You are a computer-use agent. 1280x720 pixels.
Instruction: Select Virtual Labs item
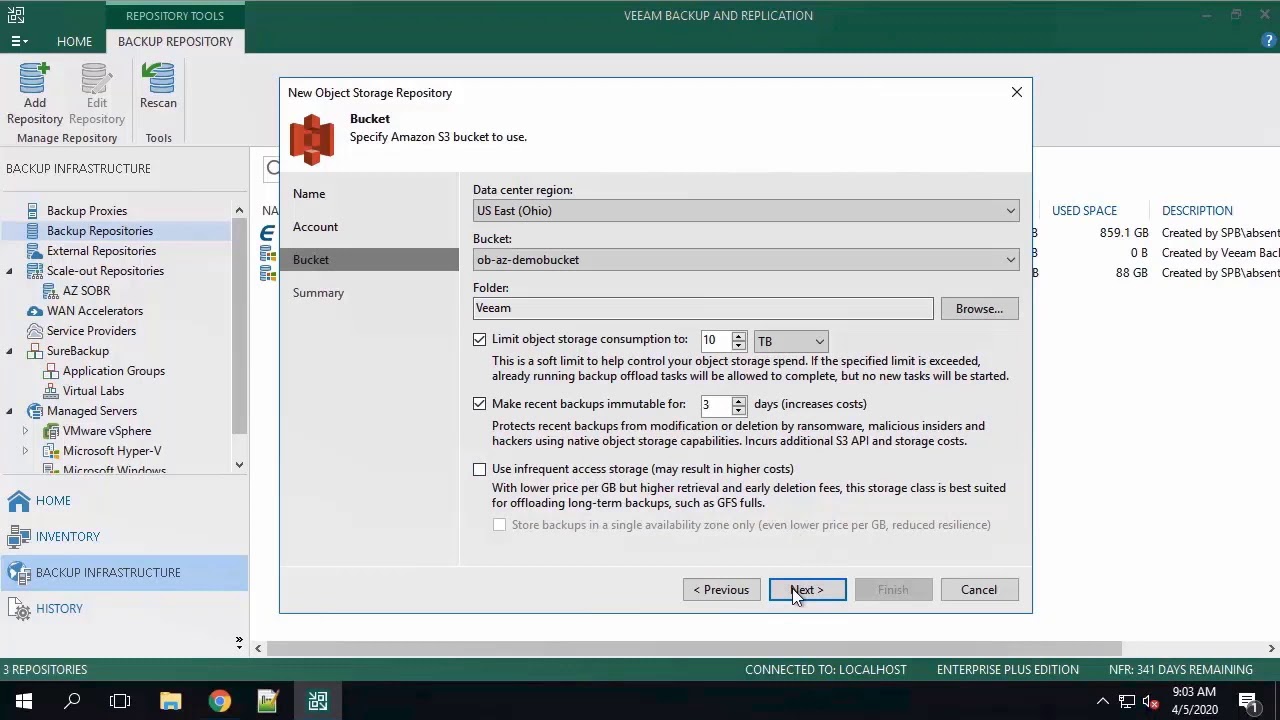[93, 391]
